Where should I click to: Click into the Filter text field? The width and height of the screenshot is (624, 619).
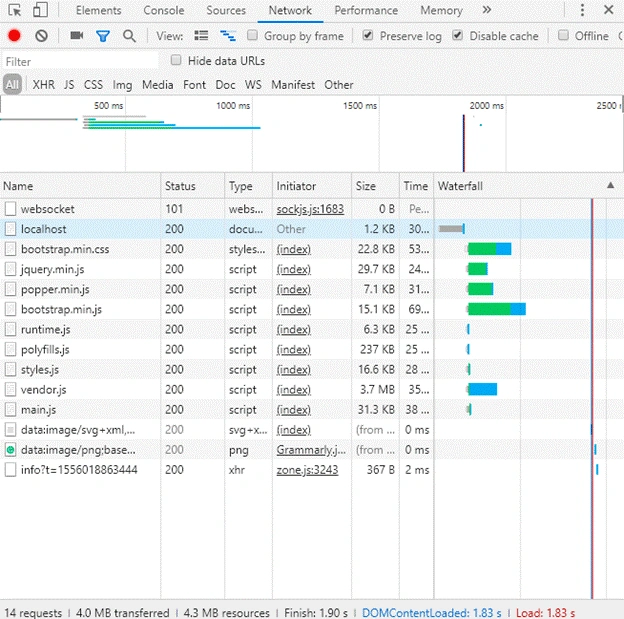tap(80, 61)
